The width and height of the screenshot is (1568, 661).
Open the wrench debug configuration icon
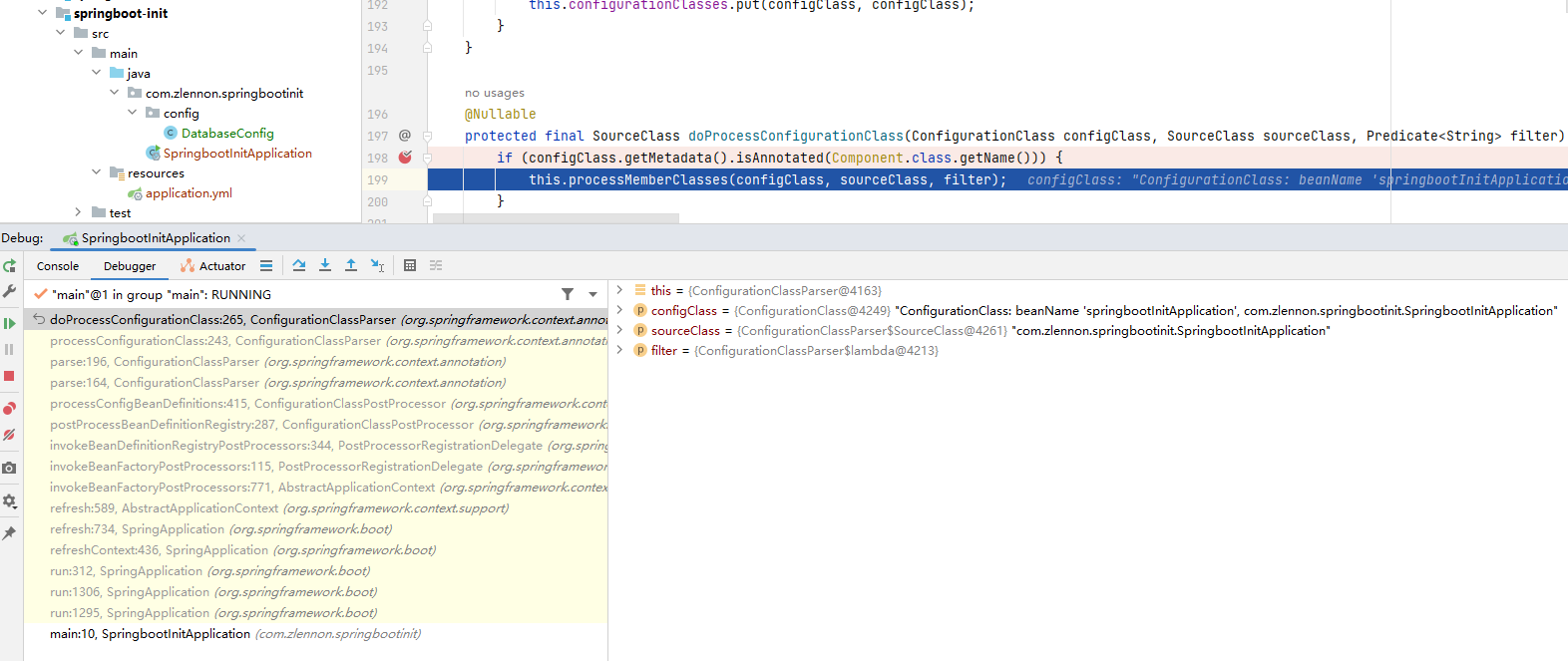click(x=9, y=291)
